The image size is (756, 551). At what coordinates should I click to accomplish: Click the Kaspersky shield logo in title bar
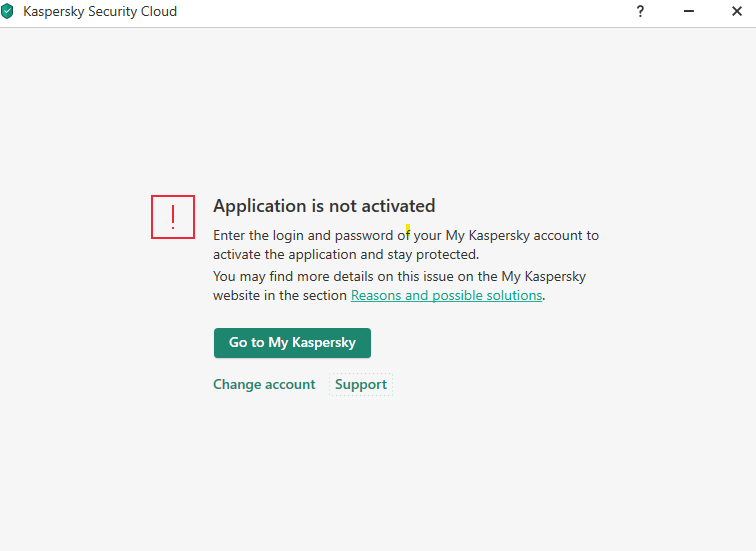pyautogui.click(x=8, y=12)
